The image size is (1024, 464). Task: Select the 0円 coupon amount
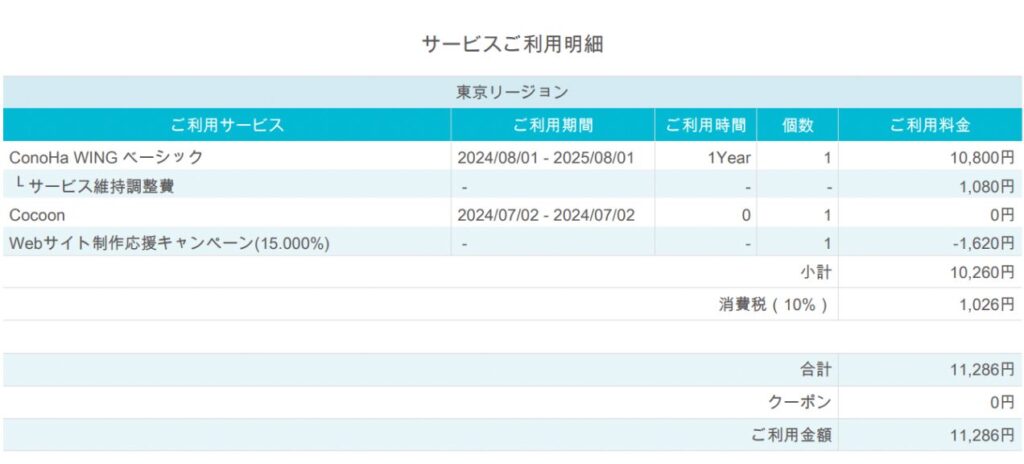(x=1002, y=403)
